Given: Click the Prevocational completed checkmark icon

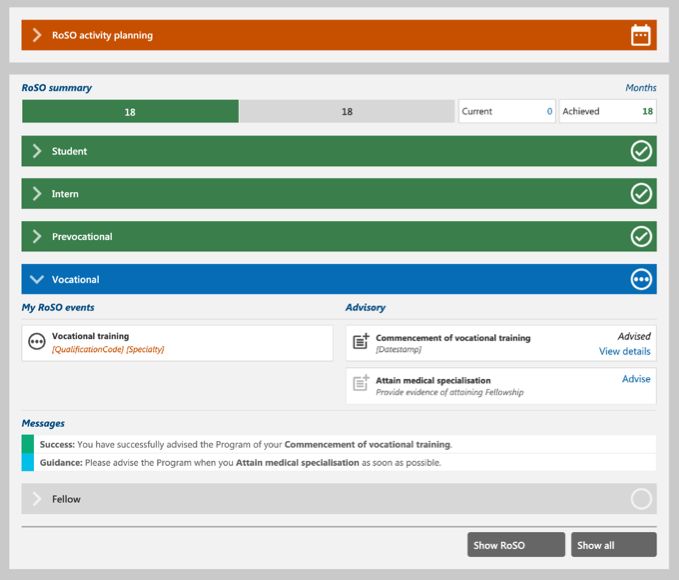Looking at the screenshot, I should 641,237.
